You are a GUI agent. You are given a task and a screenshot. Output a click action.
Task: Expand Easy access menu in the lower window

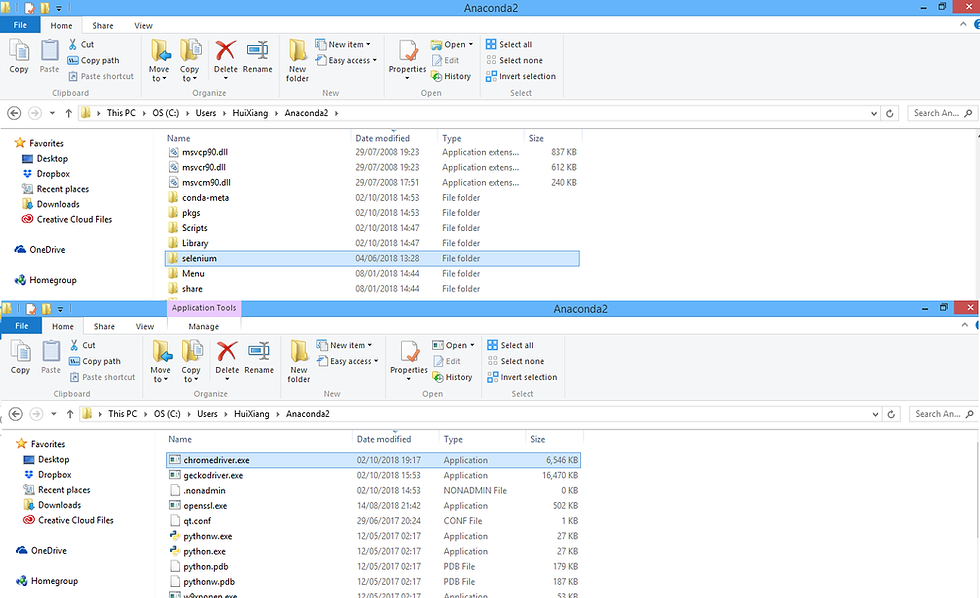(x=348, y=361)
